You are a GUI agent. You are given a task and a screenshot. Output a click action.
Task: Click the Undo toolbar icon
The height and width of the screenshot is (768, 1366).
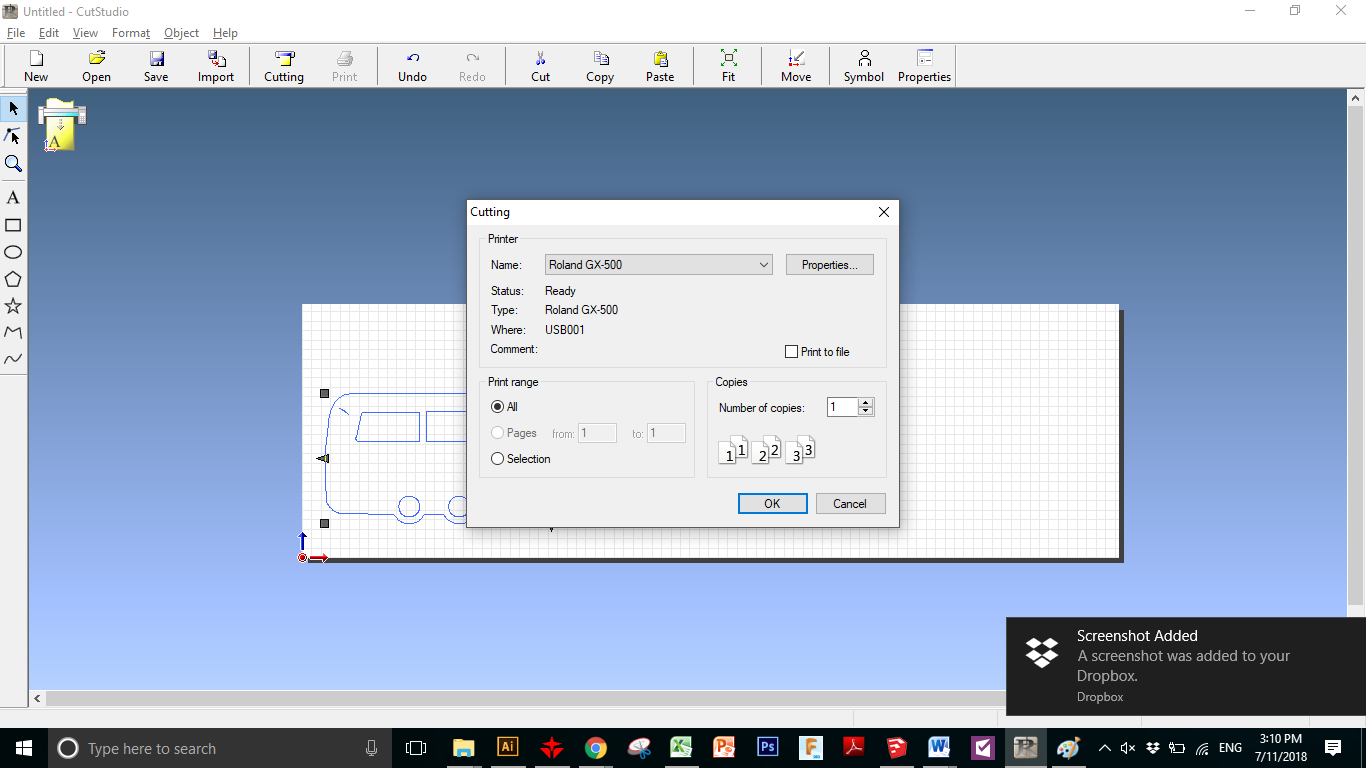[412, 66]
